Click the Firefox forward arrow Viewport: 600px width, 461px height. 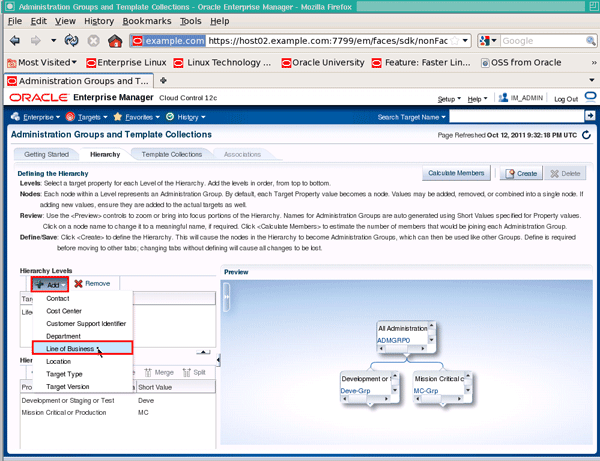point(35,40)
